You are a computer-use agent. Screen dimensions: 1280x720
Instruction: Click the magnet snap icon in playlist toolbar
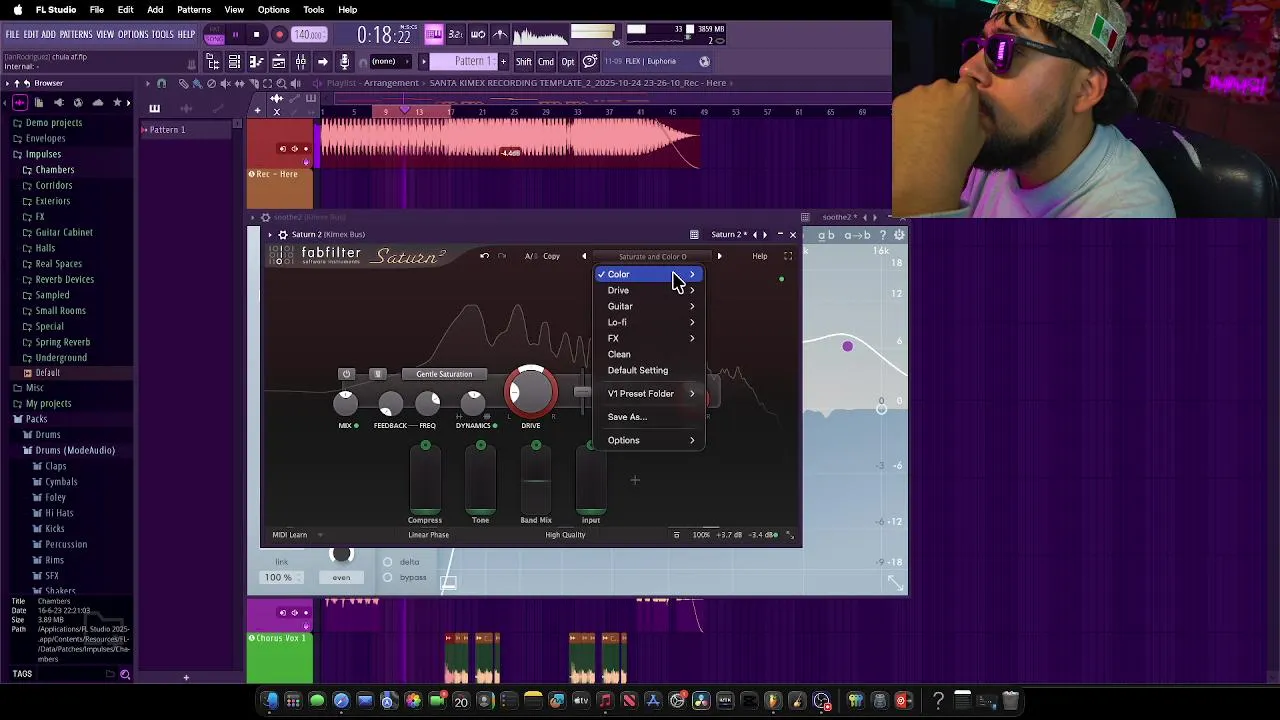pyautogui.click(x=161, y=83)
